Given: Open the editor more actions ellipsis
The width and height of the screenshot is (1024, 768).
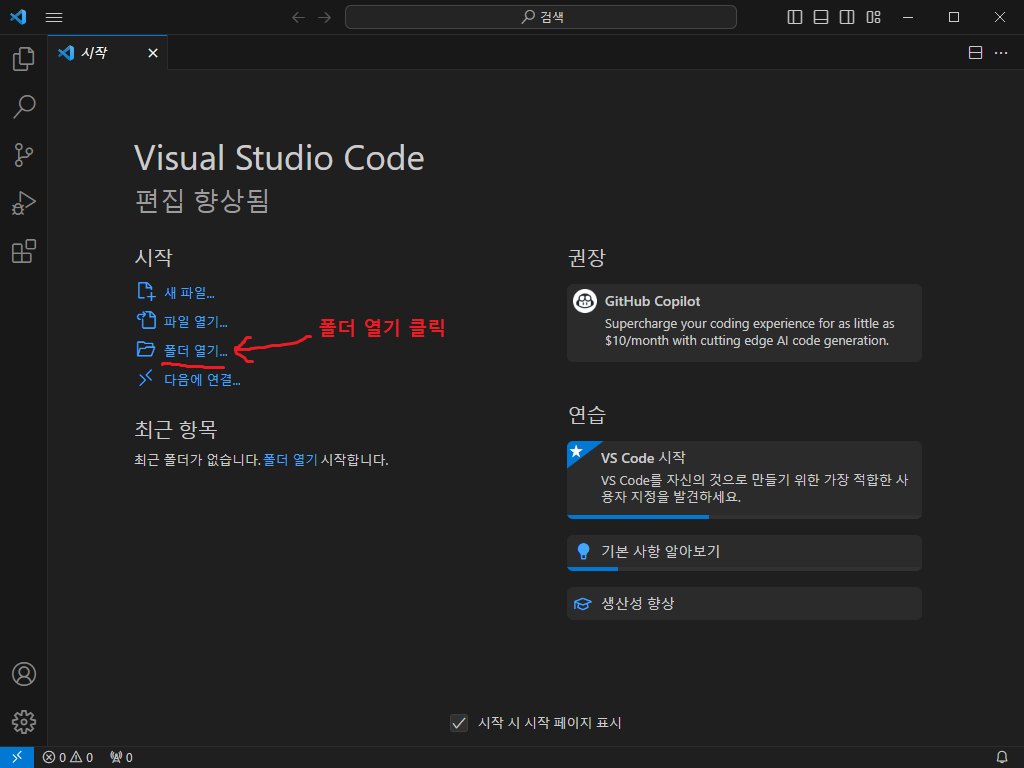Looking at the screenshot, I should click(1000, 53).
